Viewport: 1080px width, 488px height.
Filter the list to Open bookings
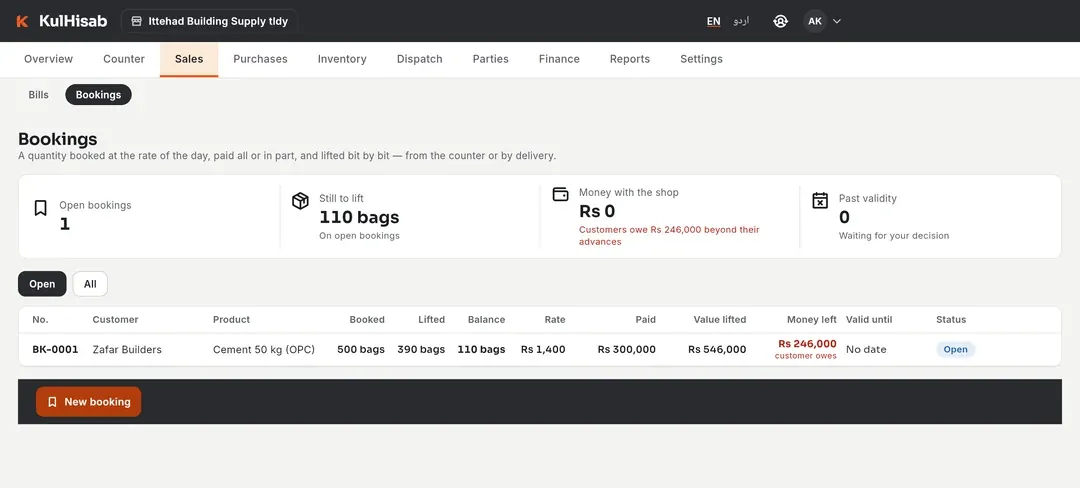(x=42, y=284)
